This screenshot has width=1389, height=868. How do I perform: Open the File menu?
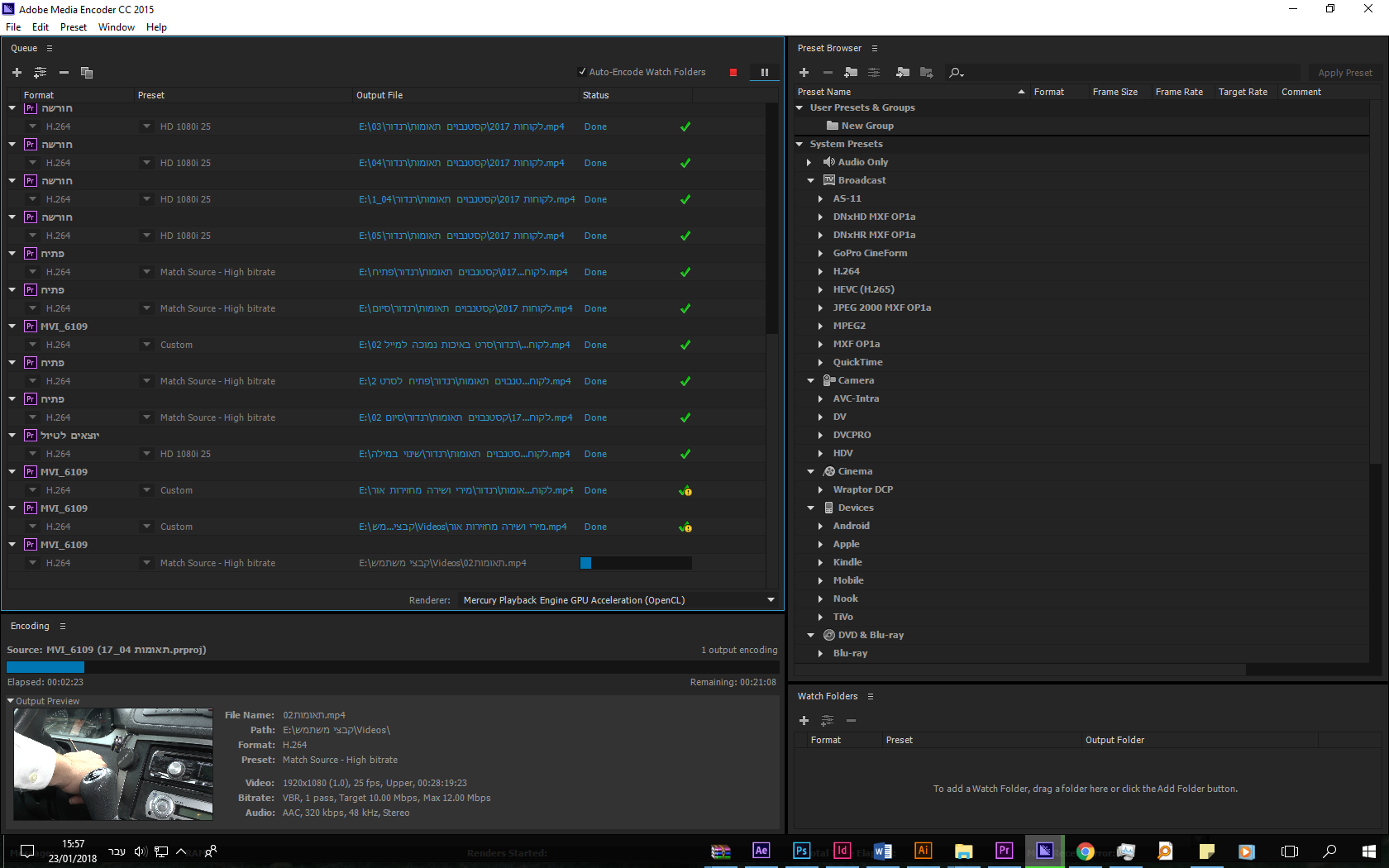point(13,27)
